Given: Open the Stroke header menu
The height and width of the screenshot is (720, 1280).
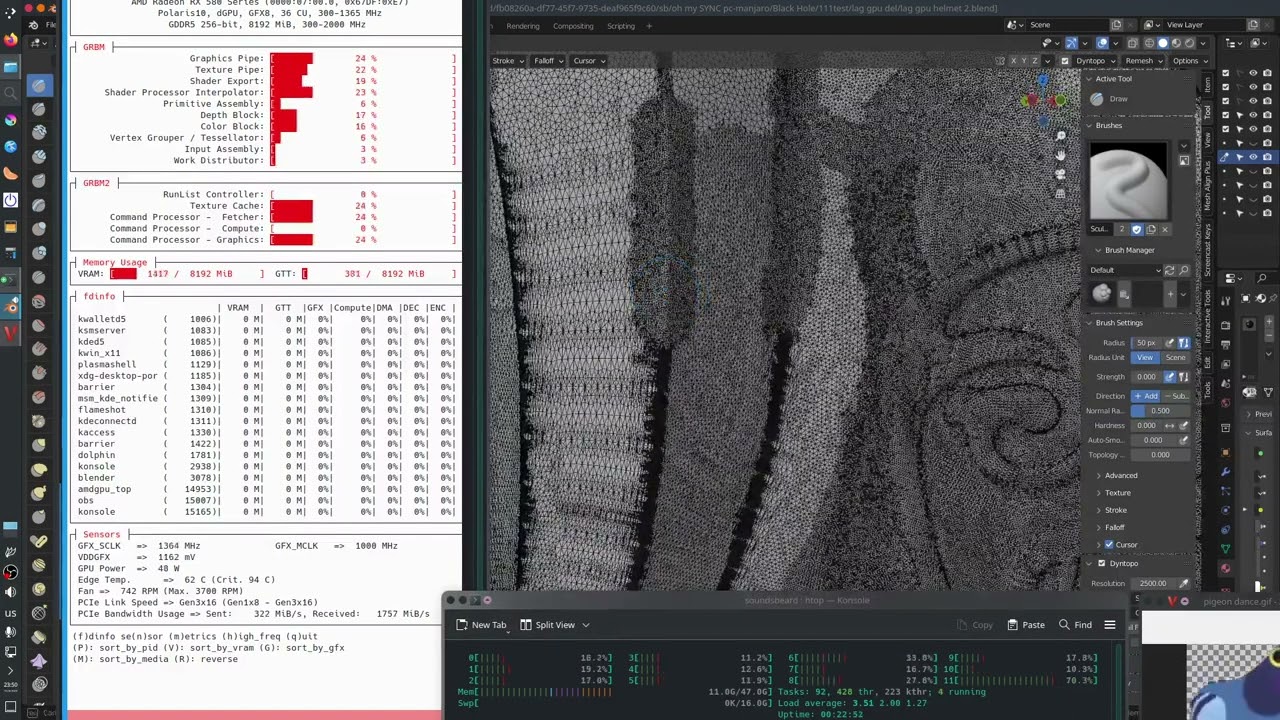Looking at the screenshot, I should [508, 61].
